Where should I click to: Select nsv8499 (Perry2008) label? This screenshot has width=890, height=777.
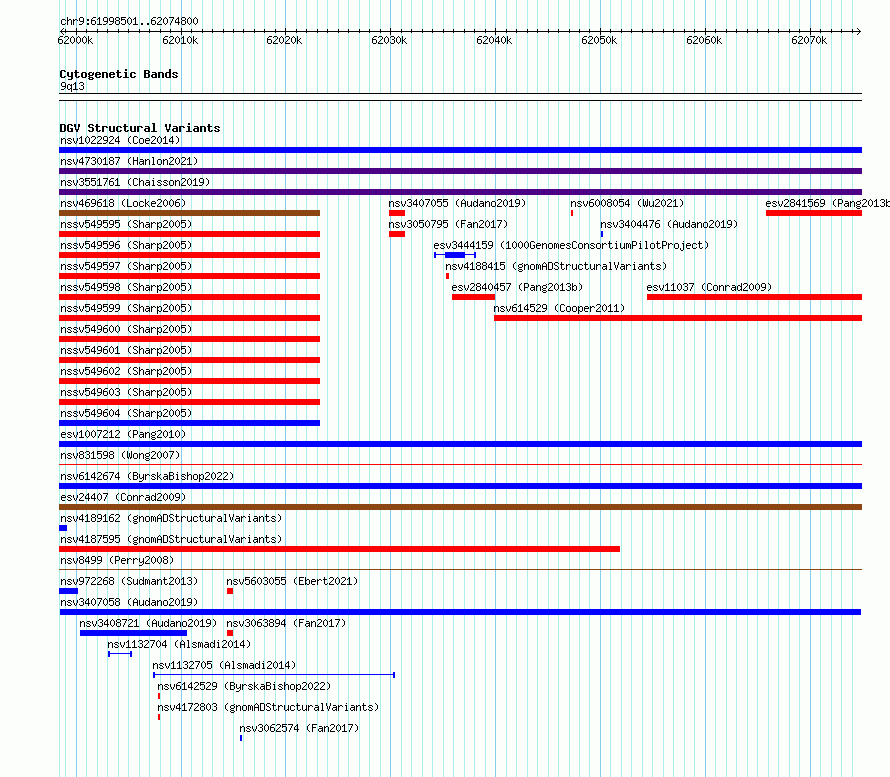117,560
